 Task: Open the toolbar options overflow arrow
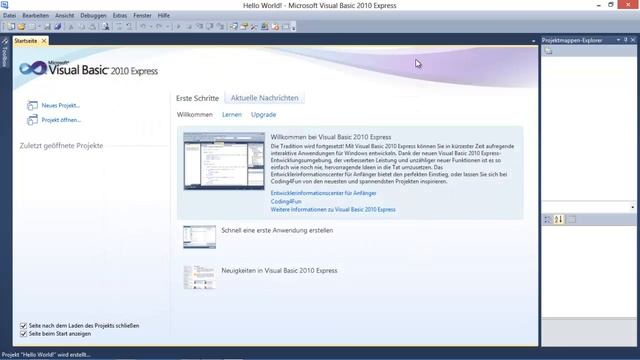(x=293, y=28)
